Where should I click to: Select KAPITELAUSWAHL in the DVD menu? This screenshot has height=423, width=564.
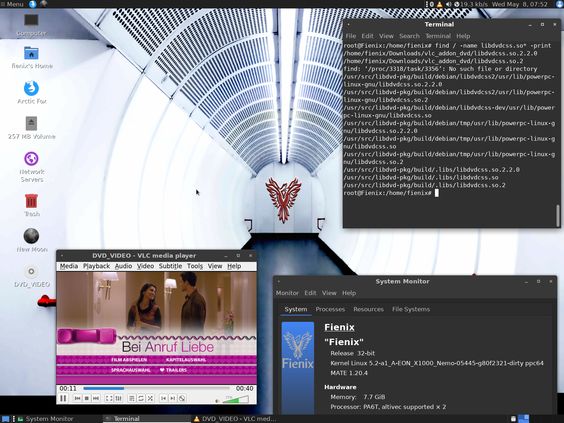coord(186,360)
